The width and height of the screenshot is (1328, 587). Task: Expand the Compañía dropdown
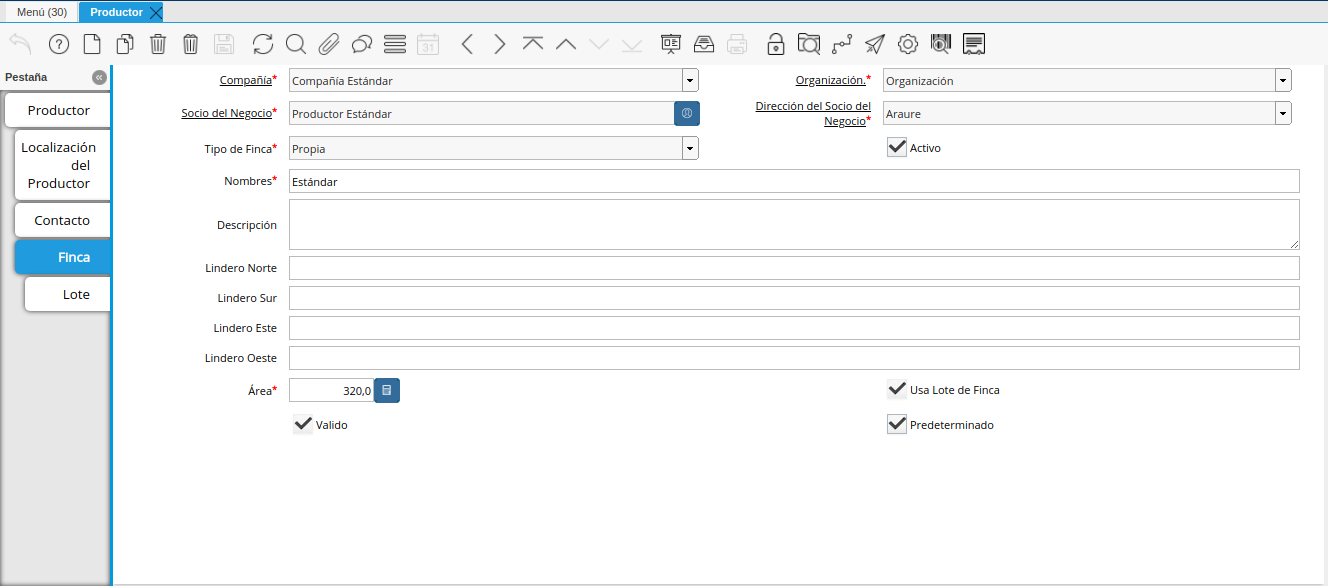point(690,80)
